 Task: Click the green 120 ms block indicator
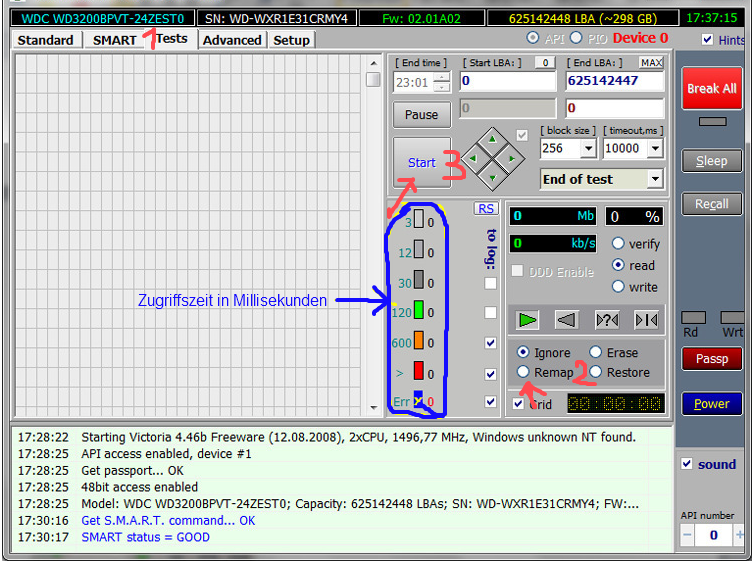pyautogui.click(x=419, y=310)
